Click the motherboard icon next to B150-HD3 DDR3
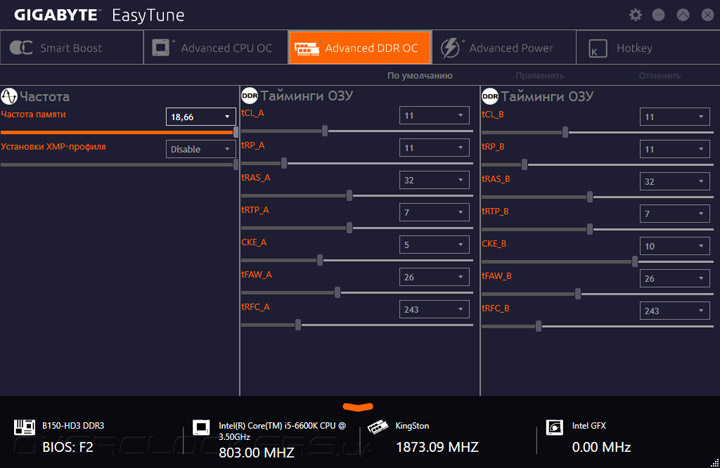The image size is (720, 468). point(24,427)
